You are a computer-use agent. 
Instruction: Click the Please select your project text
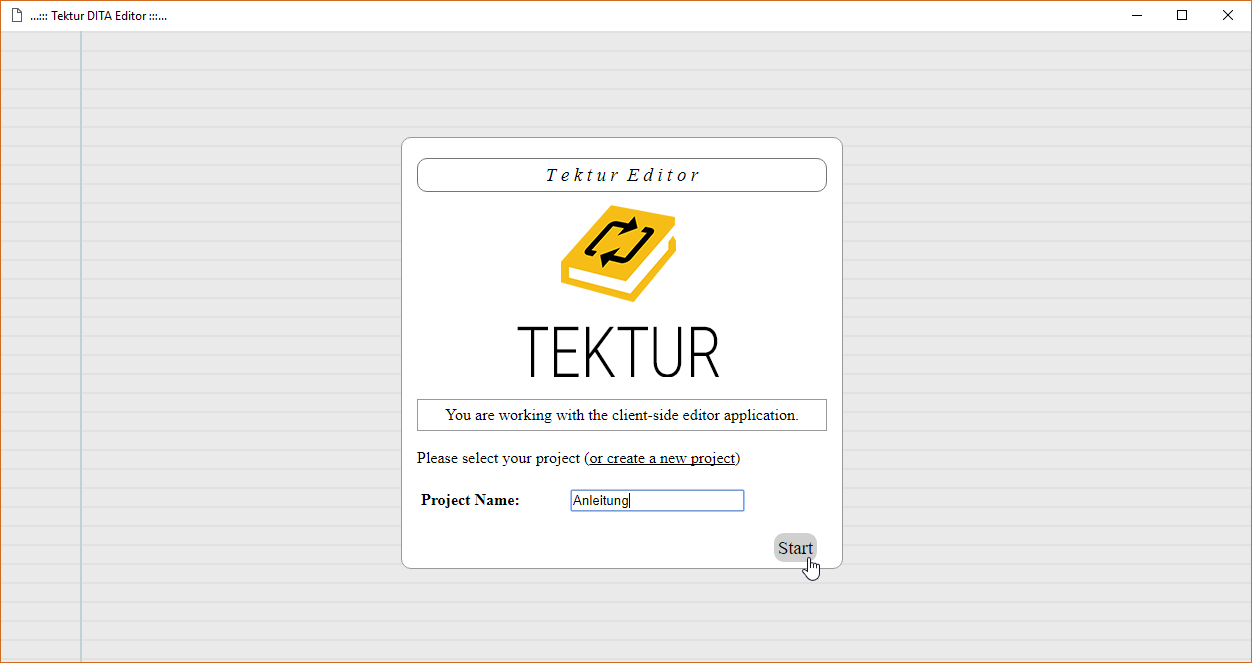(x=498, y=458)
